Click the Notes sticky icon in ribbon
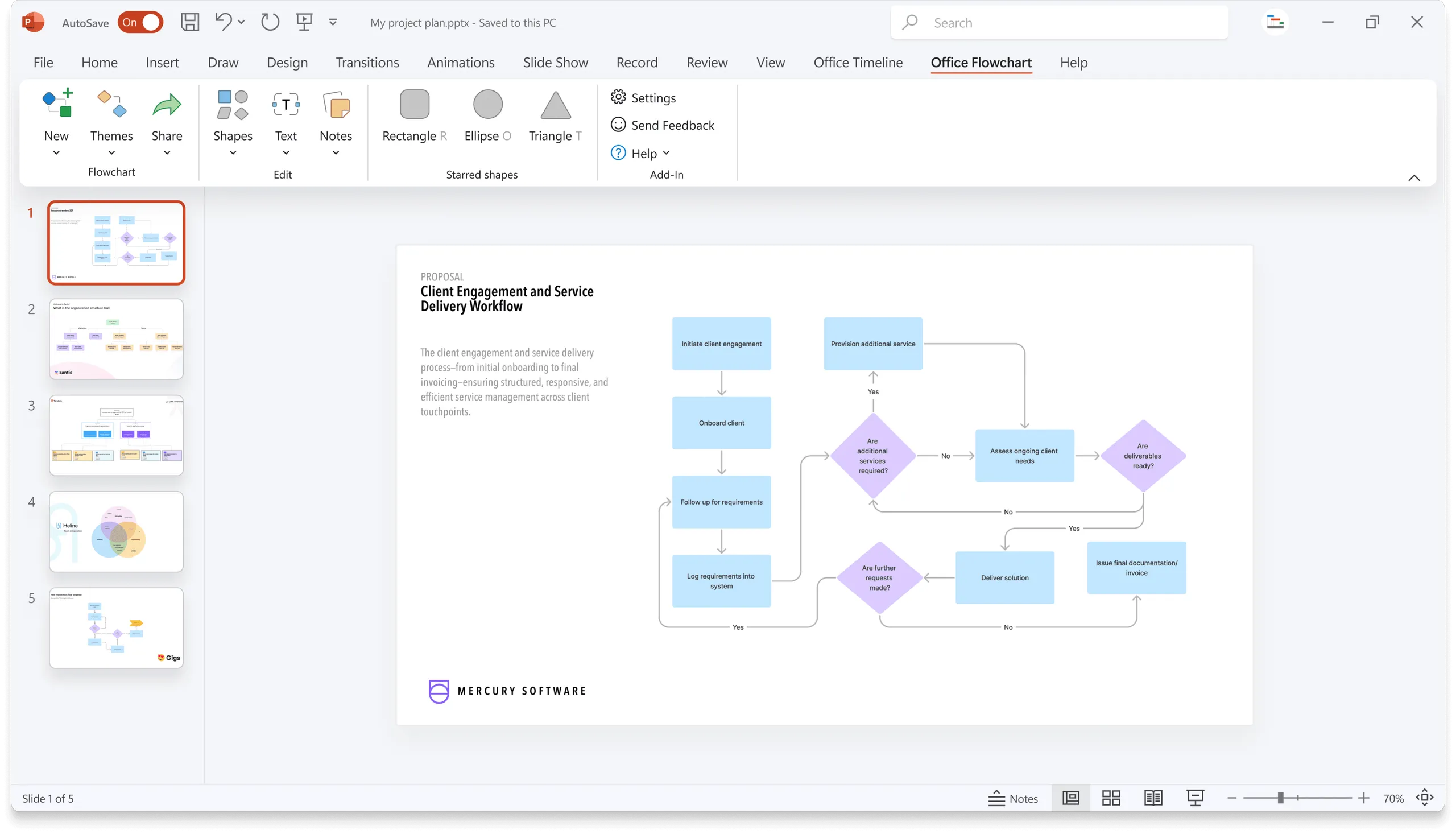 pyautogui.click(x=336, y=104)
